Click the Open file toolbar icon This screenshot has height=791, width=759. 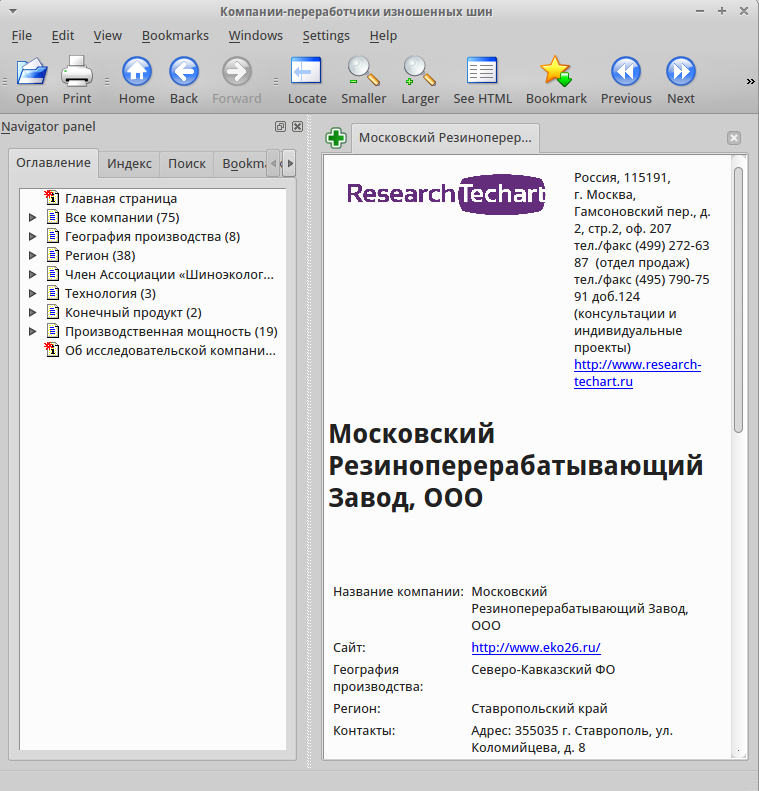(x=32, y=80)
